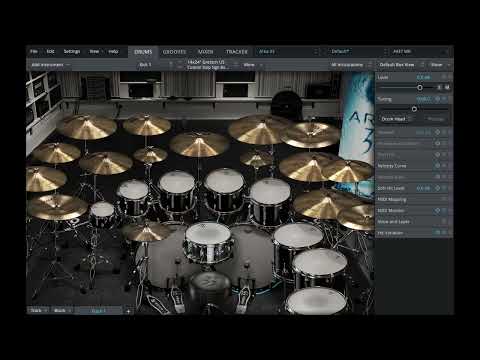Select the DRUMS tab

143,52
